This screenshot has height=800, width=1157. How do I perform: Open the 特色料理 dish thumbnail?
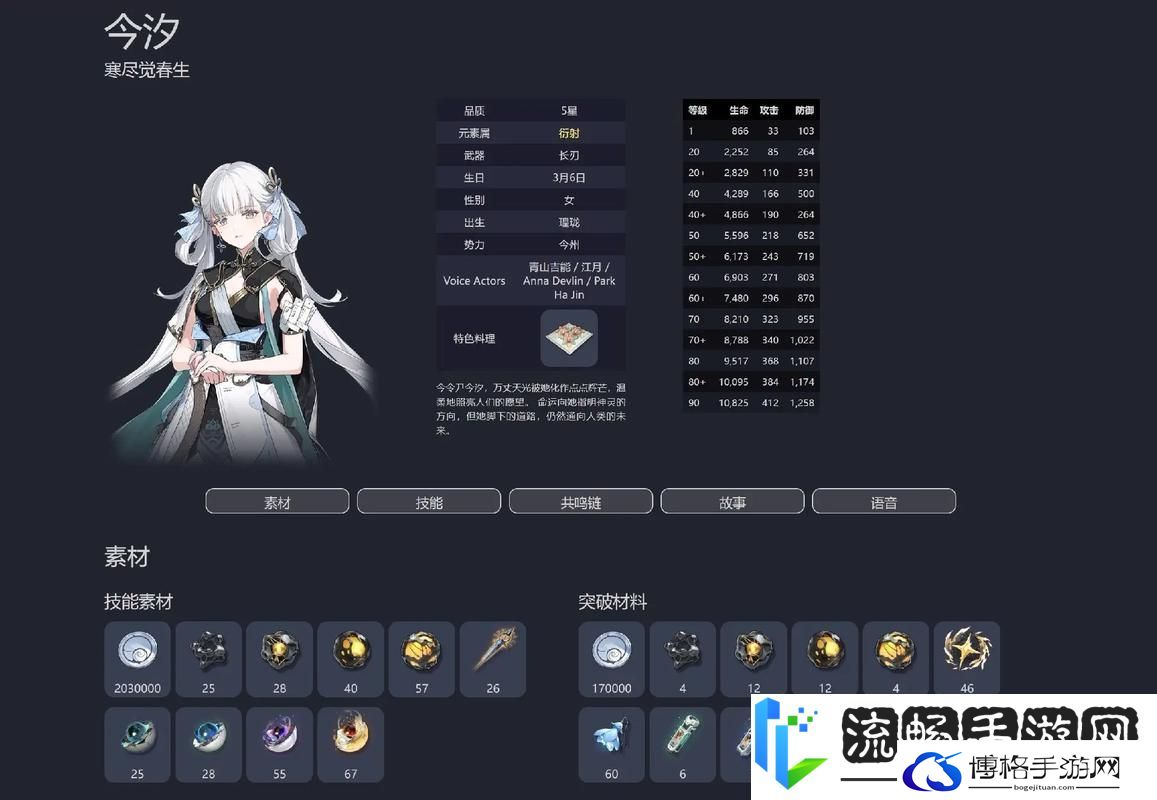(x=569, y=338)
